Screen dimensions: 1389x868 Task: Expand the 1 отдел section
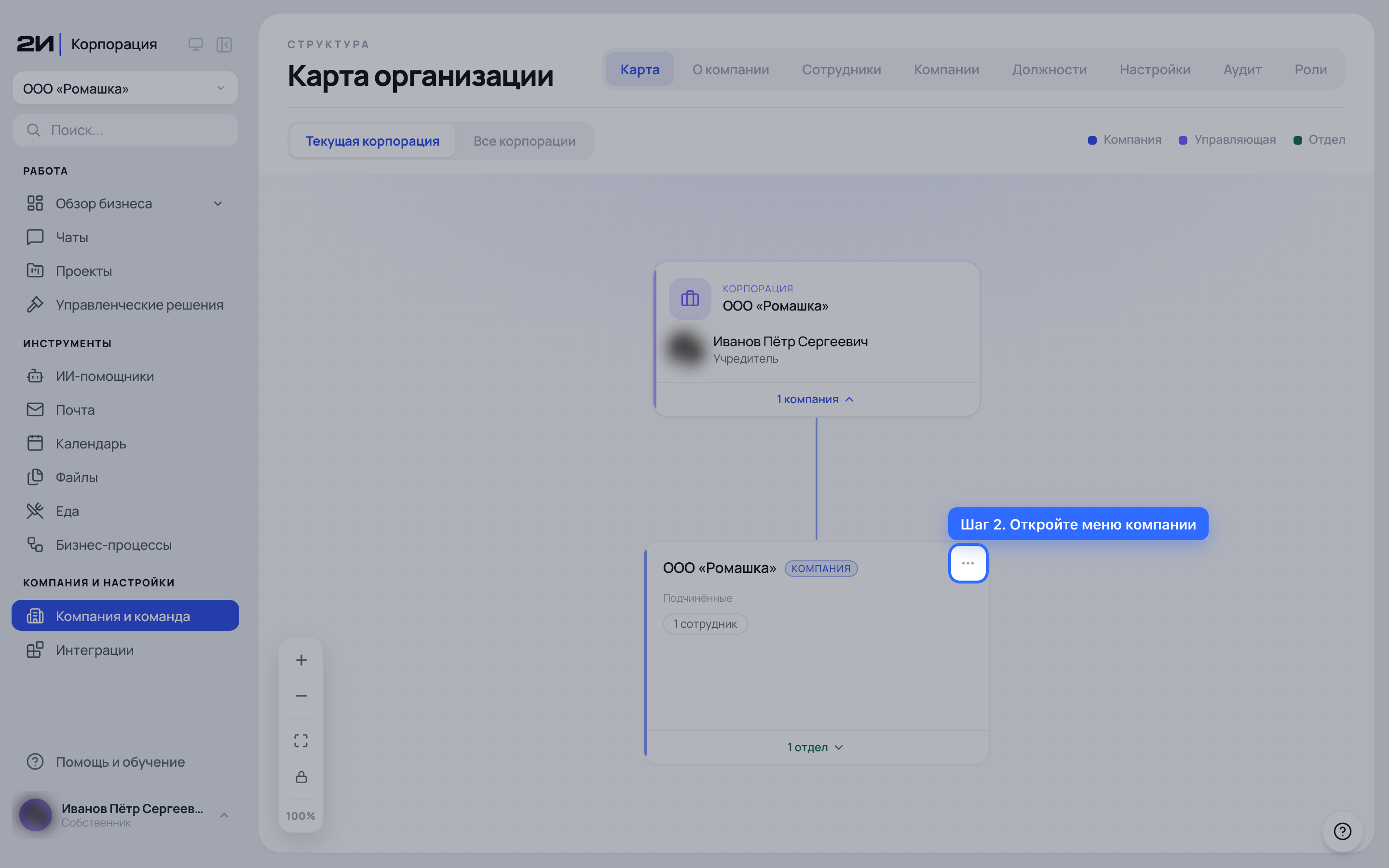[x=816, y=747]
